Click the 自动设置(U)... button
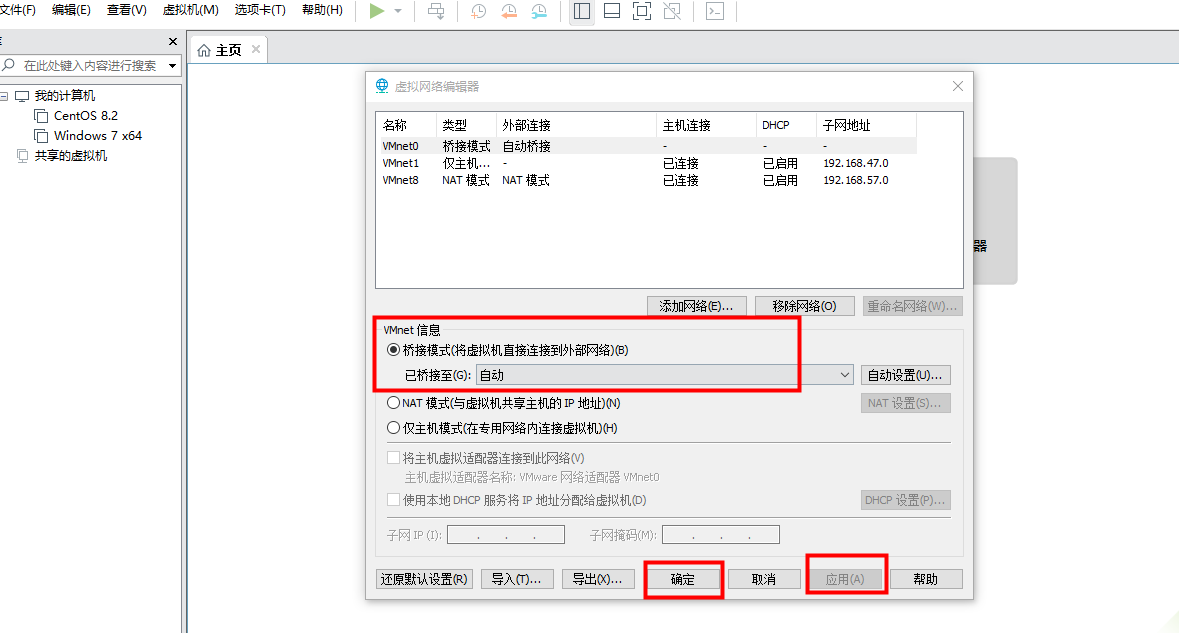The image size is (1179, 633). click(905, 375)
